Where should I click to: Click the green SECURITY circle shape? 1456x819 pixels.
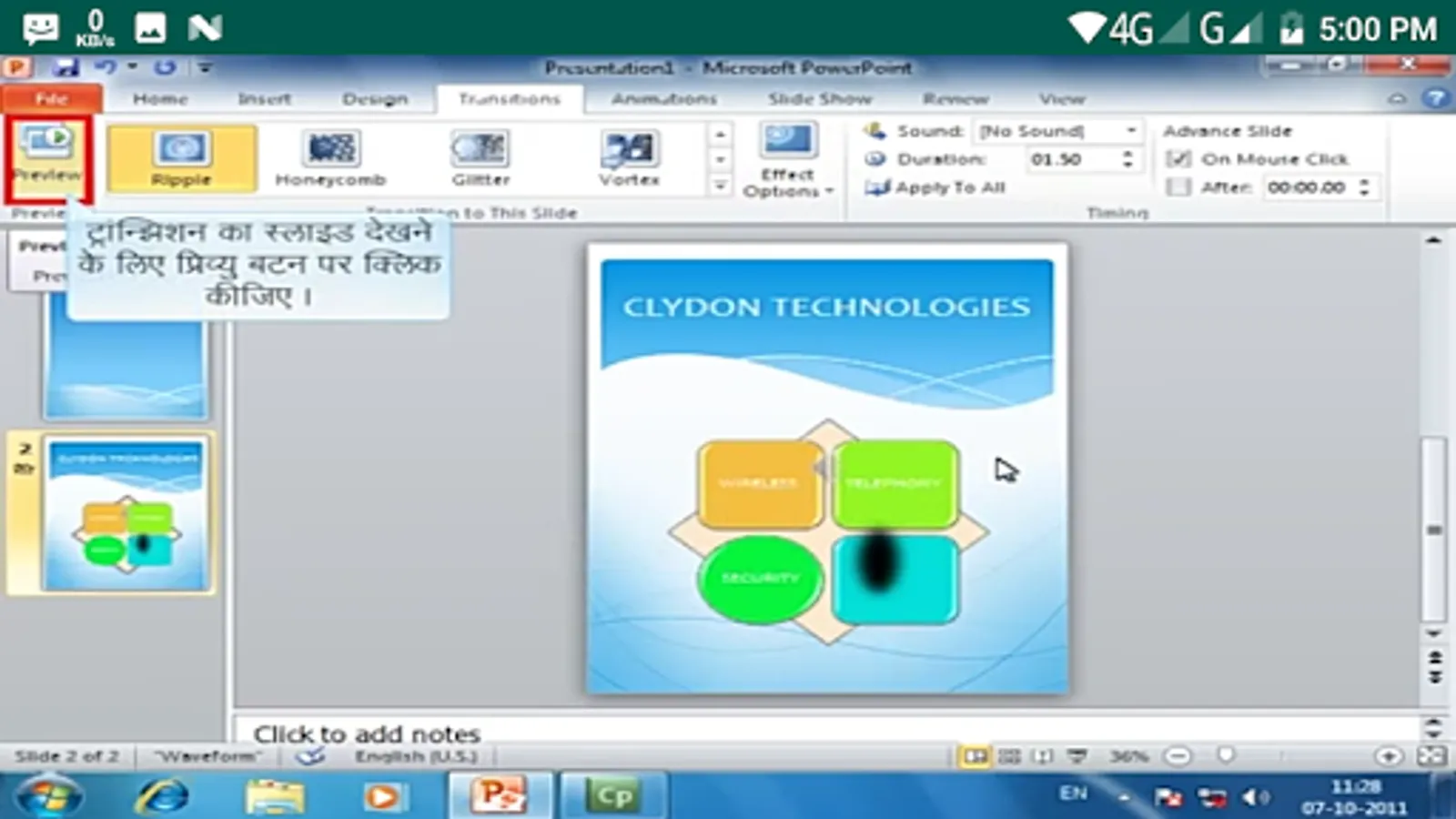[760, 579]
